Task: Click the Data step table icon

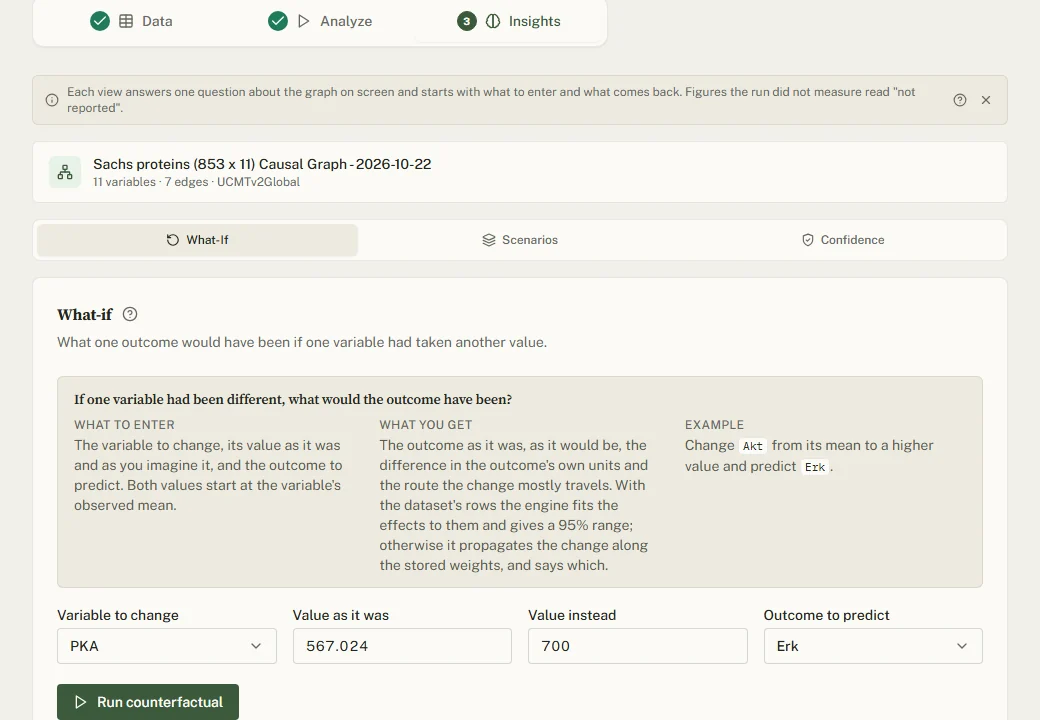Action: 126,21
